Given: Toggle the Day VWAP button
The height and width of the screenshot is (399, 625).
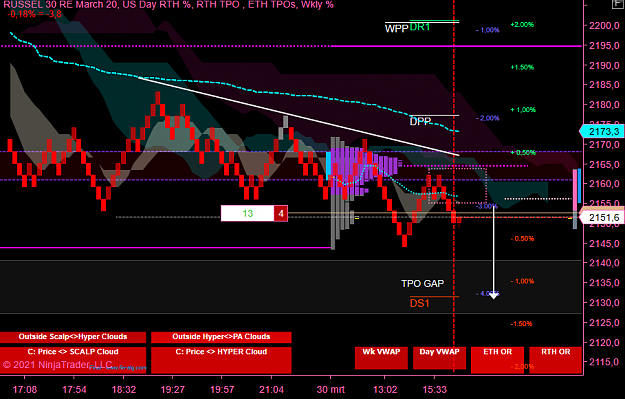Looking at the screenshot, I should tap(439, 358).
